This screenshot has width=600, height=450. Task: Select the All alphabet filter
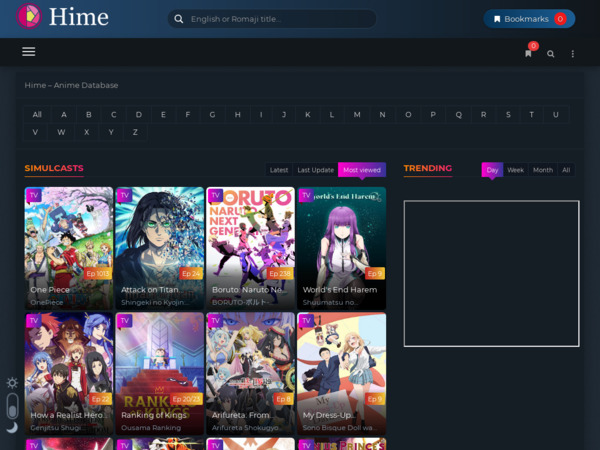37,114
